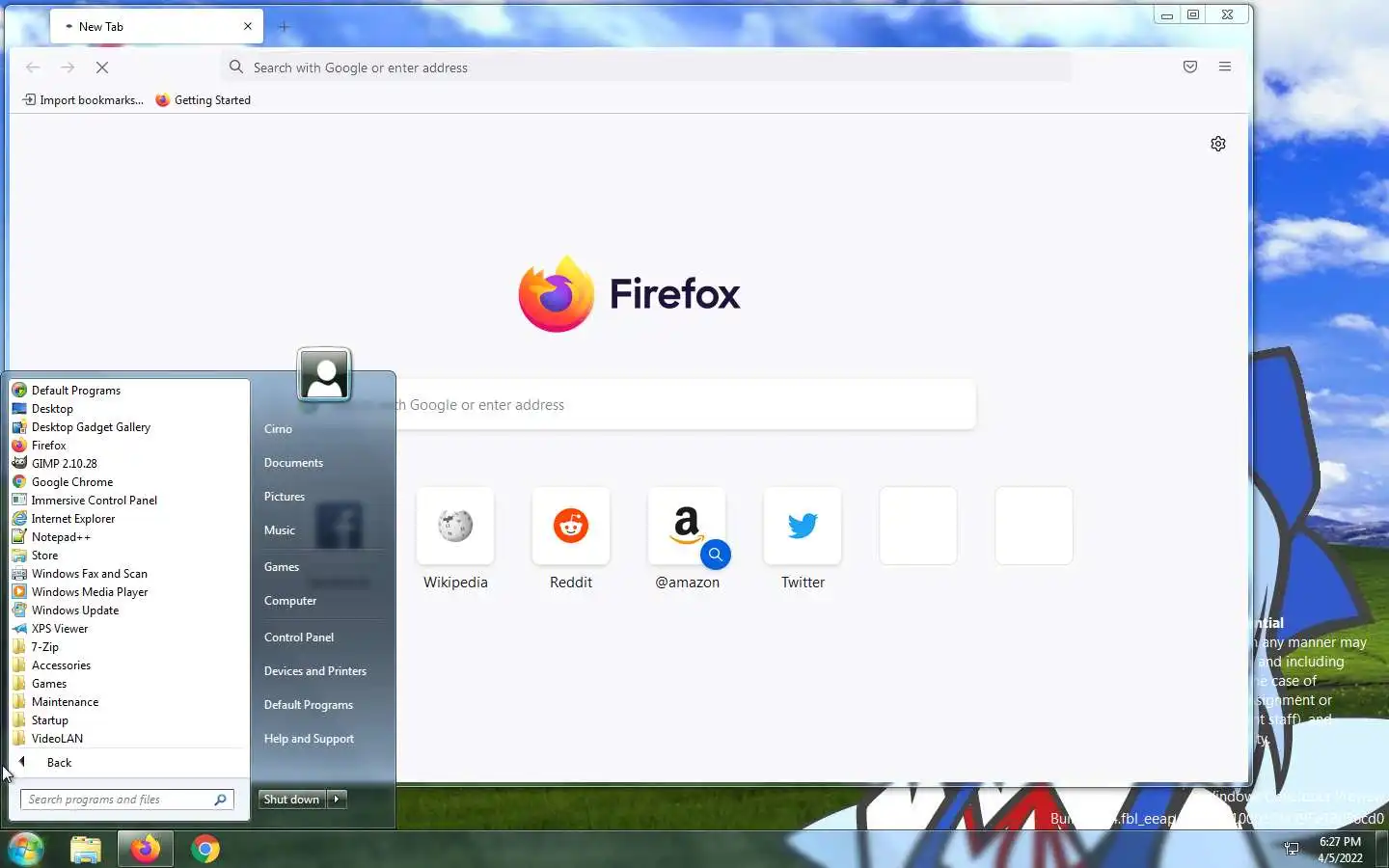Open Music from Start menu right pane
The image size is (1389, 868).
(x=280, y=530)
